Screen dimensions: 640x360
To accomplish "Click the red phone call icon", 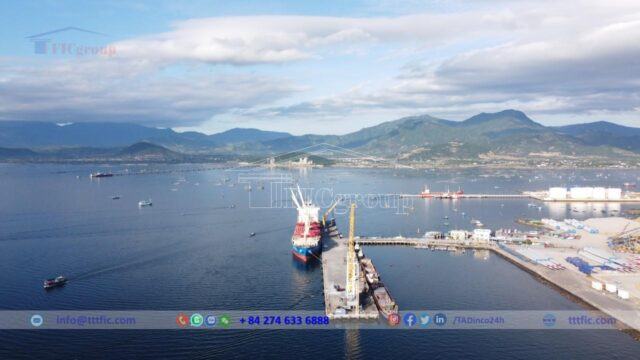I will [182, 320].
